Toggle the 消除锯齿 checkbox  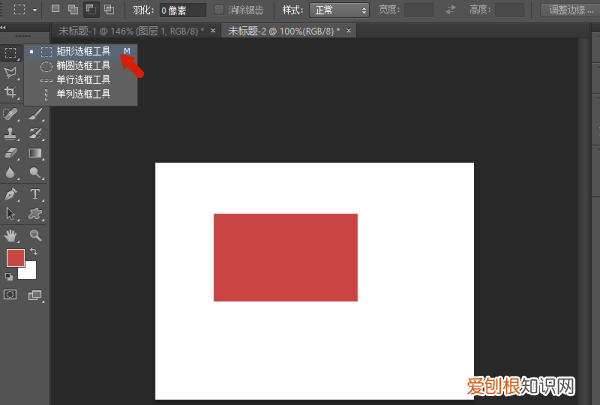coord(219,10)
